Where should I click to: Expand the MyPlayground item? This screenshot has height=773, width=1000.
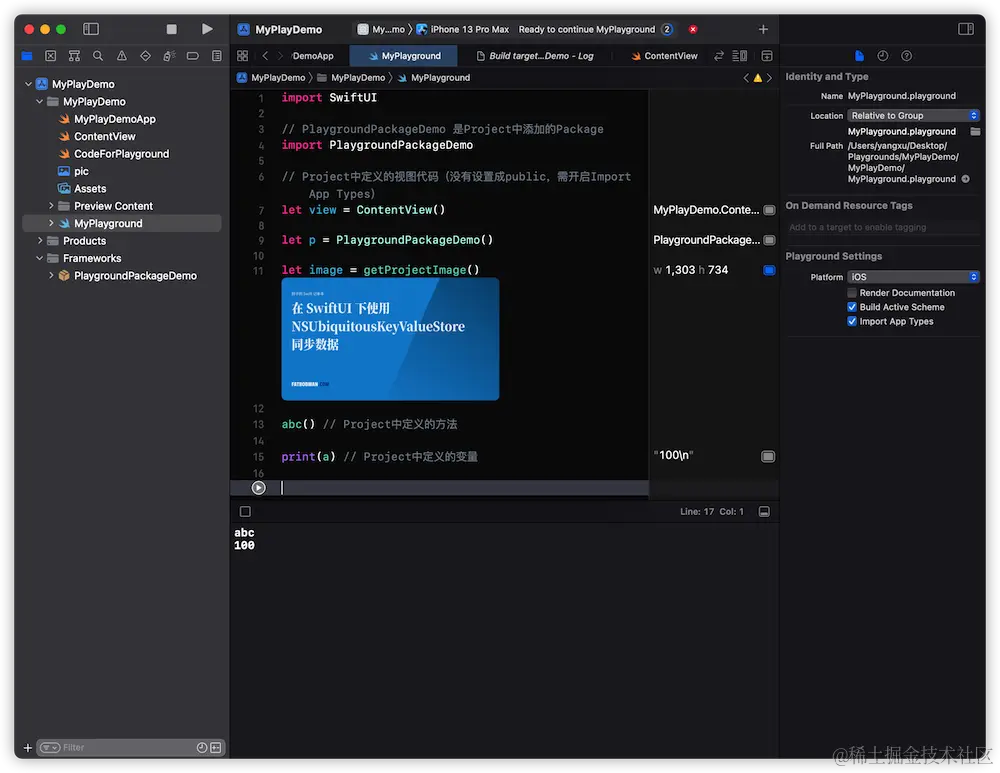click(51, 223)
